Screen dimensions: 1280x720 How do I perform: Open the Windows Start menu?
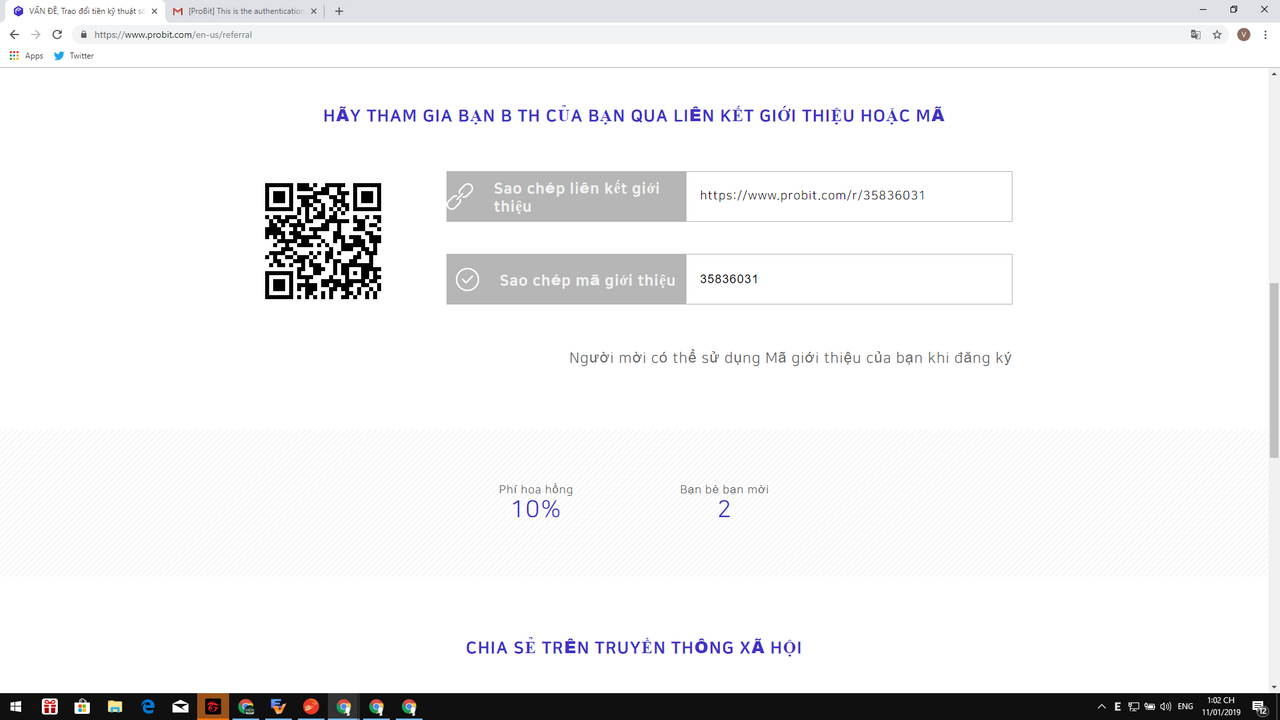click(x=16, y=707)
